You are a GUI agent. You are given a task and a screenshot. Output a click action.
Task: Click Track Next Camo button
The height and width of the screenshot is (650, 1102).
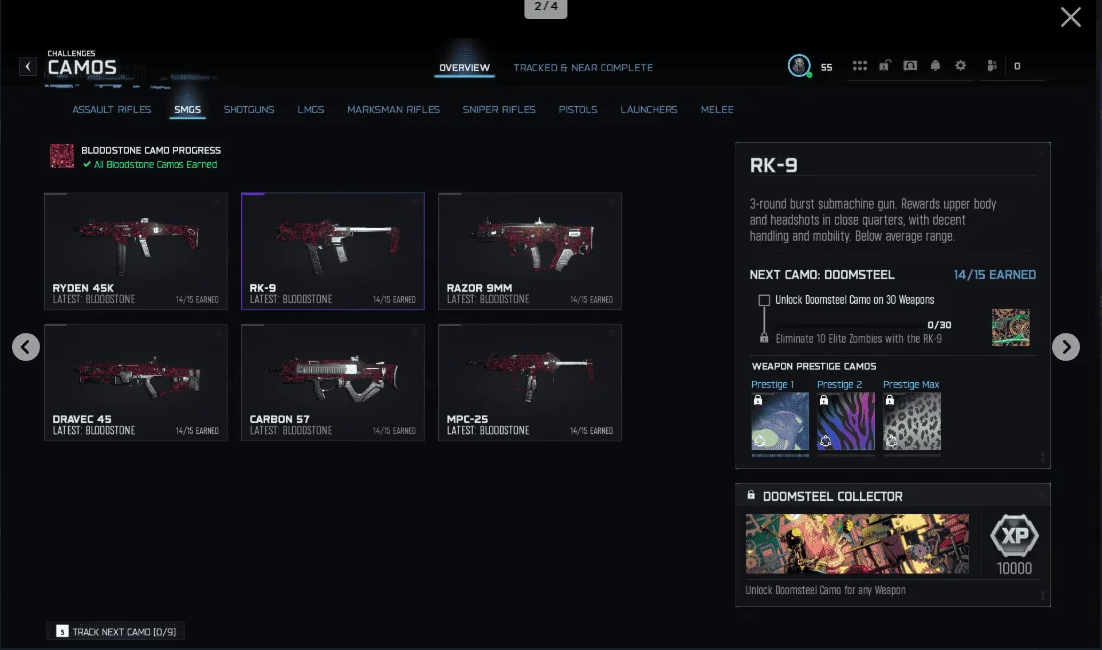[116, 632]
